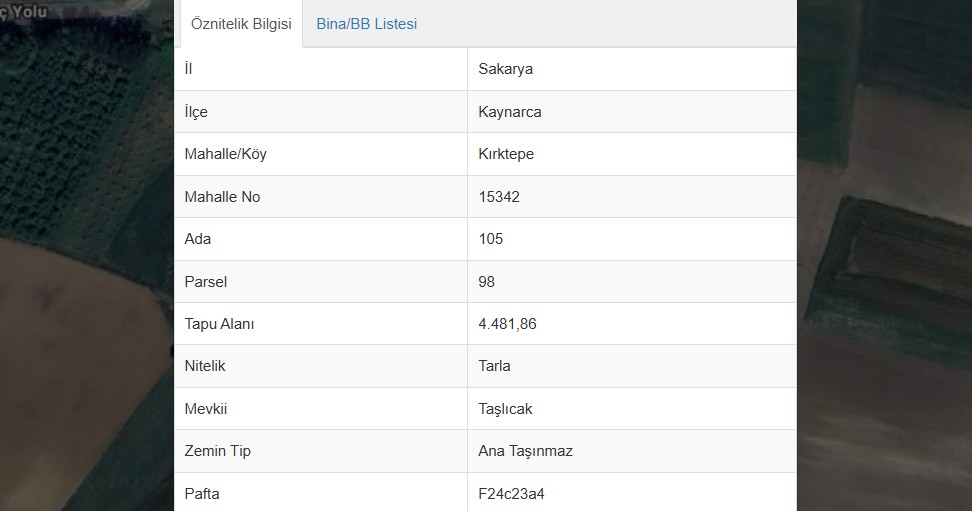Click the Kırktepe Mahalle/Köy value
The image size is (972, 511).
tap(506, 154)
